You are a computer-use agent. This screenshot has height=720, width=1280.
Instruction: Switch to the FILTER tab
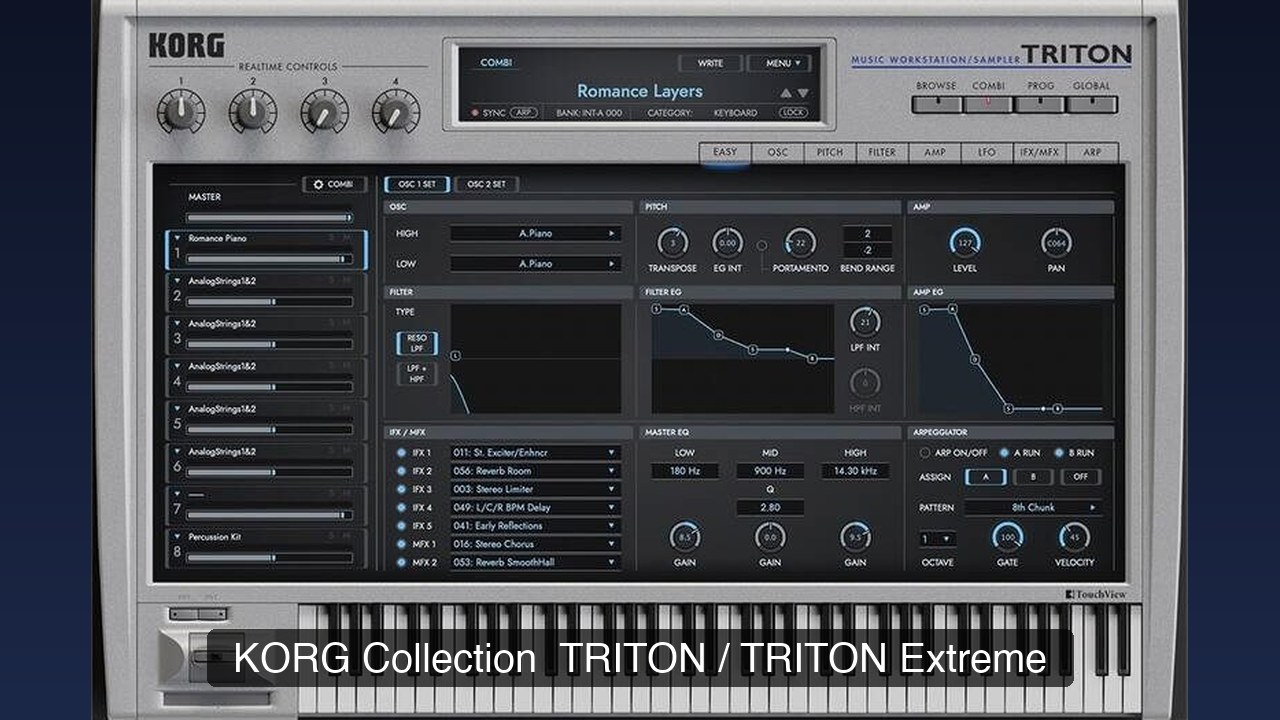pos(882,153)
